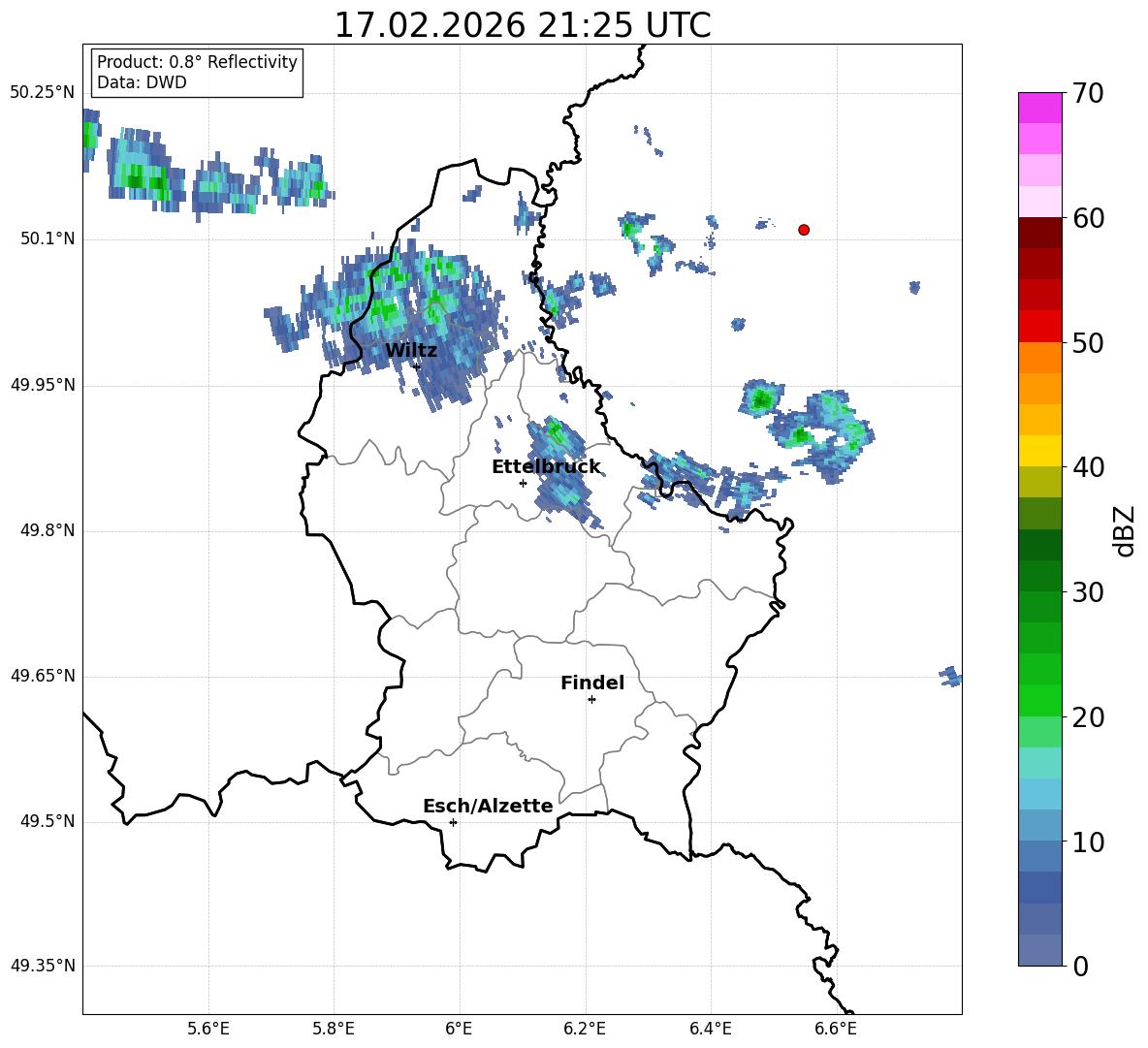Viewport: 1148px width, 1048px height.
Task: Click the colorbar value 0
Action: click(1081, 966)
